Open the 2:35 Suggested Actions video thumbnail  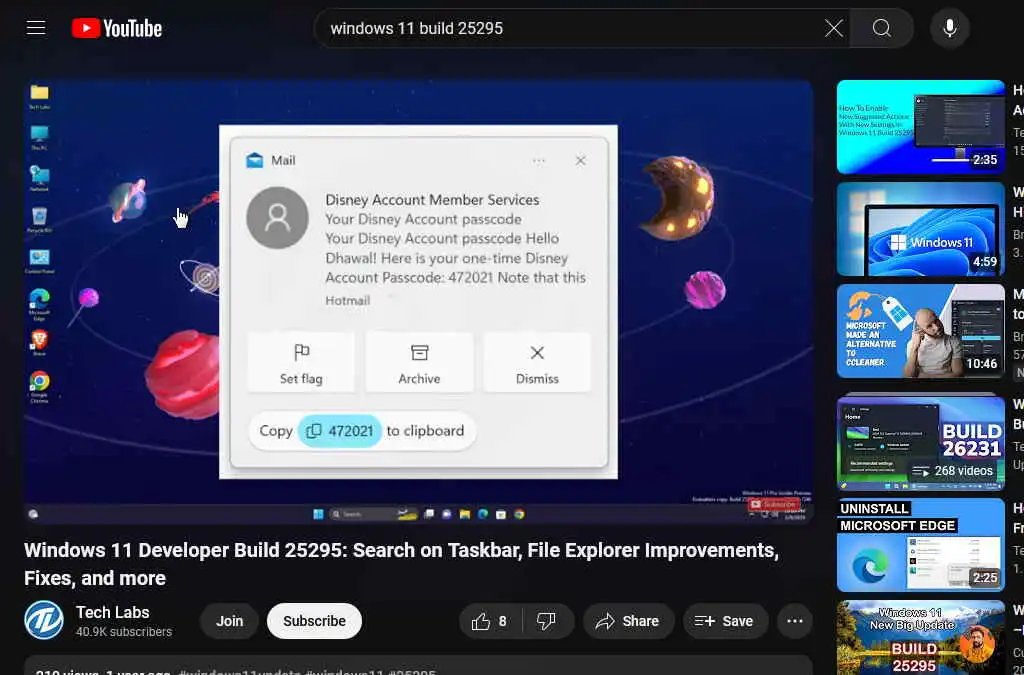pyautogui.click(x=921, y=127)
